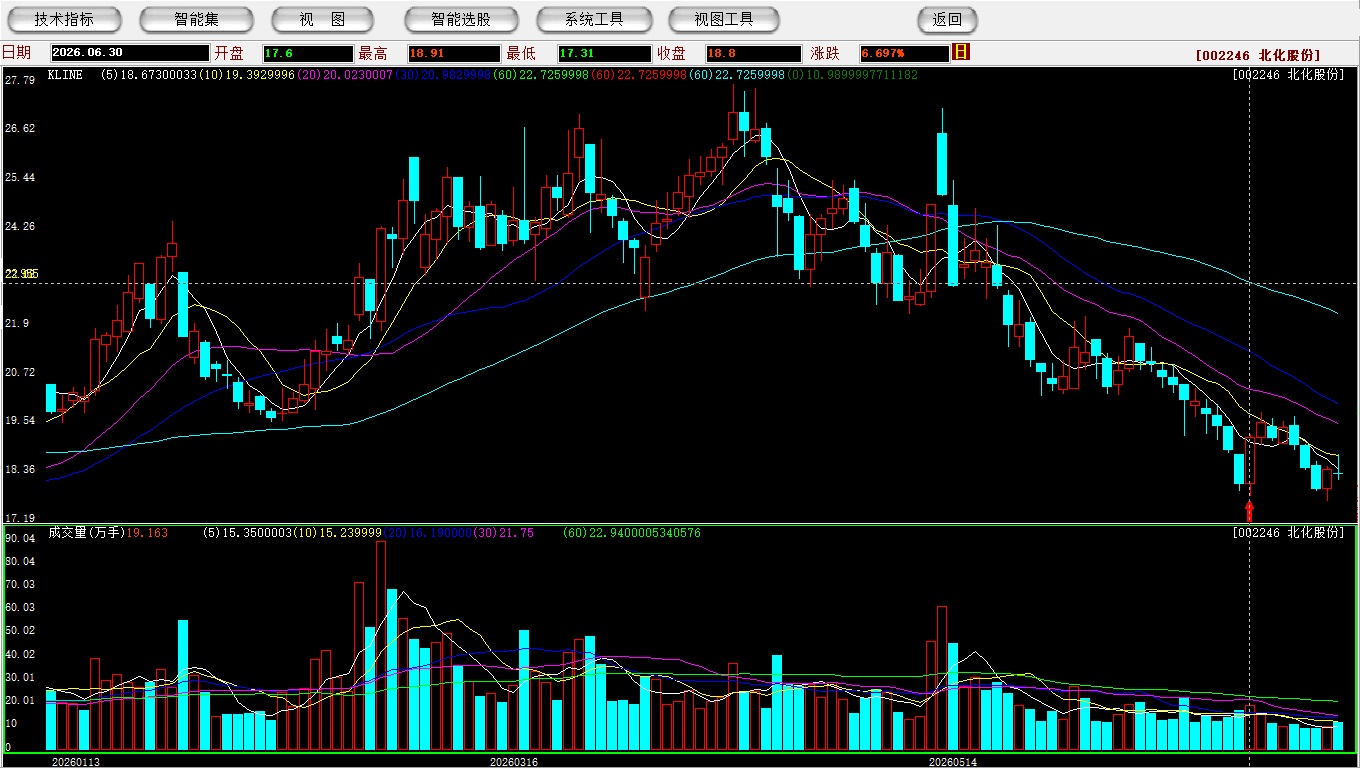Open the 视图工具 menu
Screen dimensions: 1360x768
pyautogui.click(x=725, y=19)
